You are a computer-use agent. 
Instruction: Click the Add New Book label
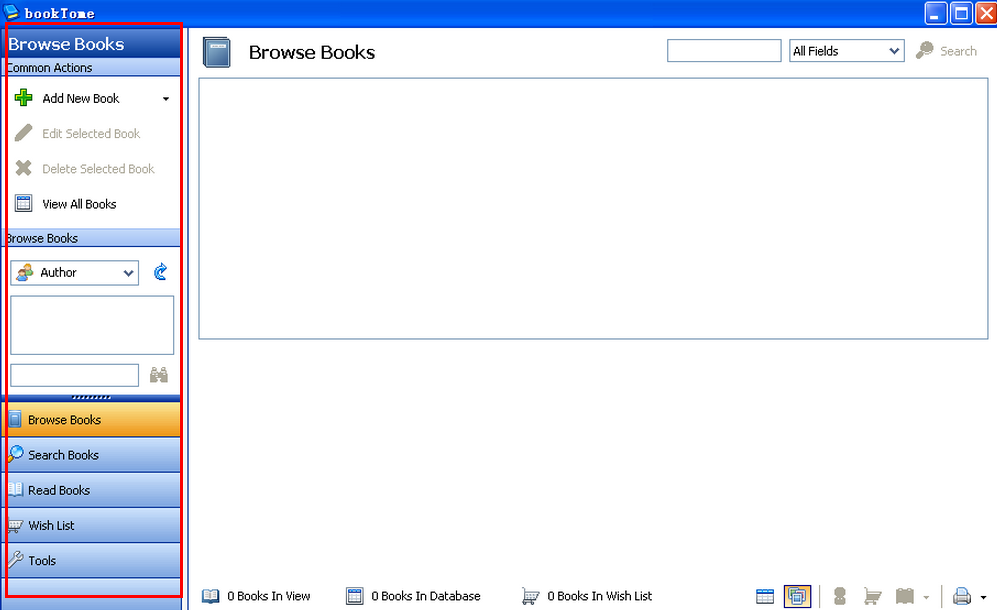coord(81,99)
